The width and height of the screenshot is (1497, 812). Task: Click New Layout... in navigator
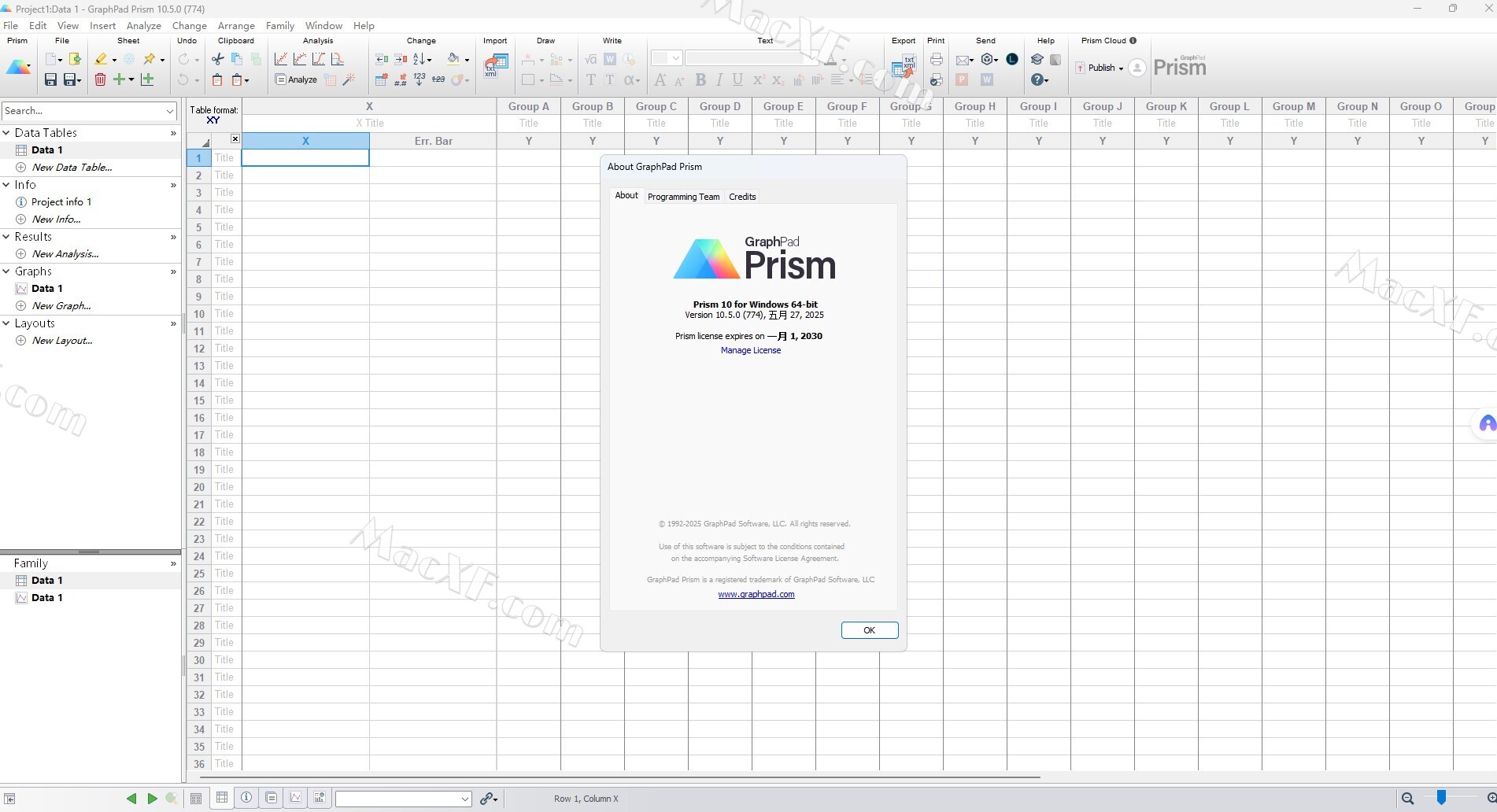pos(62,341)
